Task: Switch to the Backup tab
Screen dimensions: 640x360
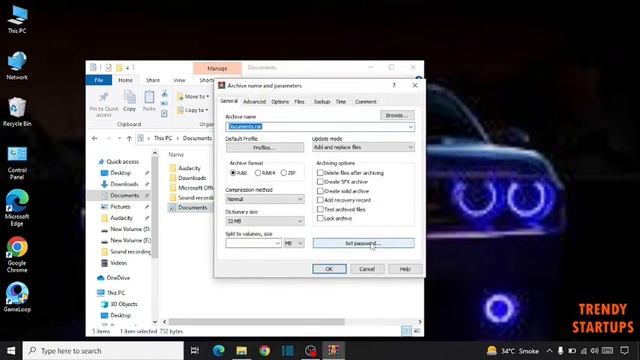Action: tap(322, 102)
